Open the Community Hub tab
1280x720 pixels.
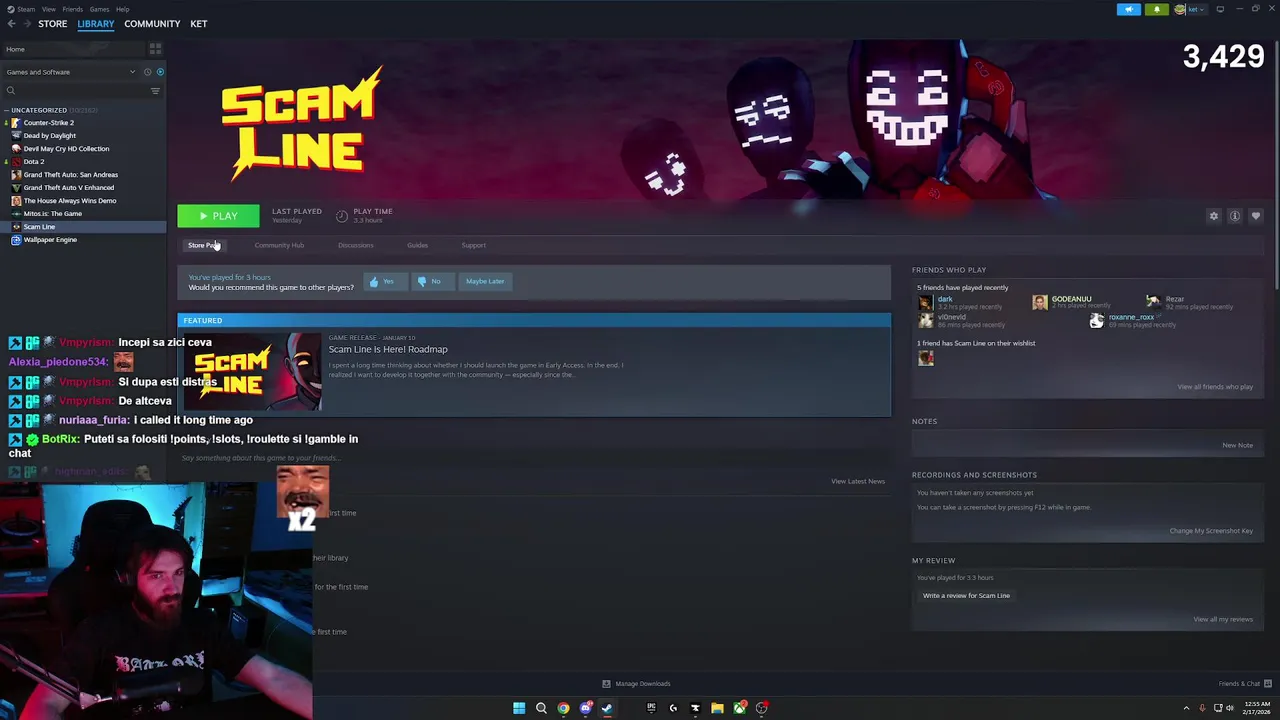[279, 245]
